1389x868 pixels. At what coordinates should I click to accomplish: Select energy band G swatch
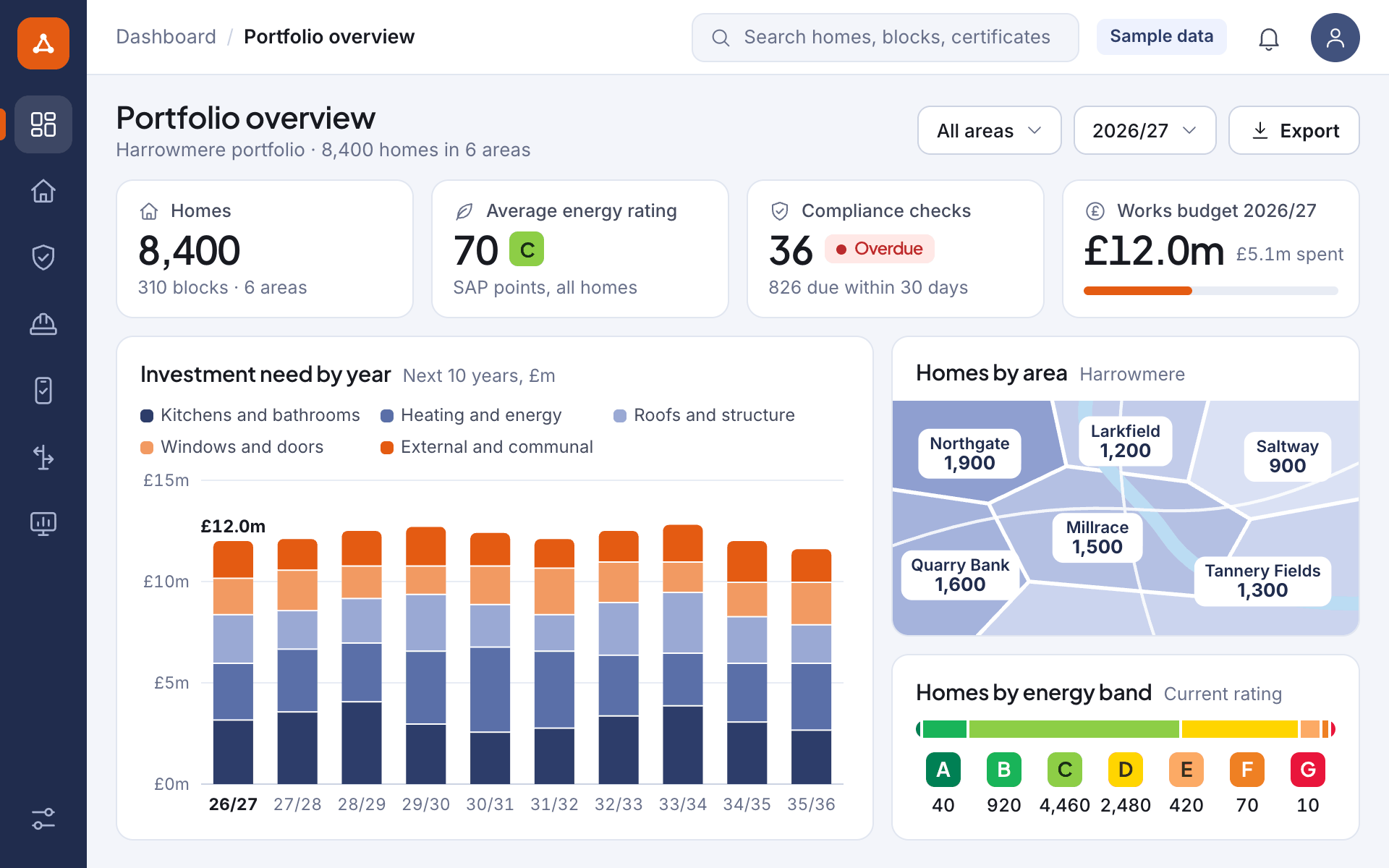coord(1308,770)
